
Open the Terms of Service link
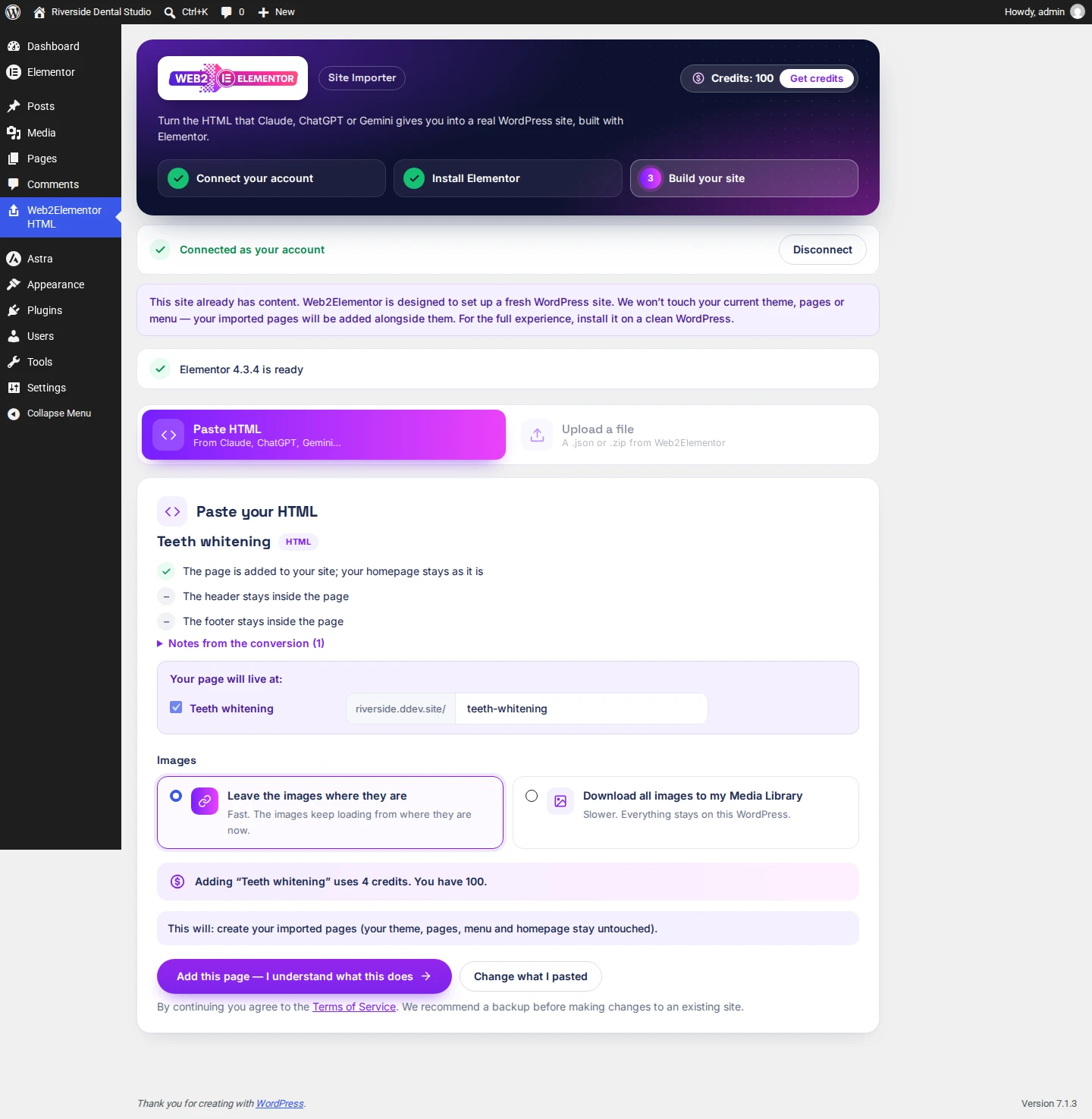point(354,1007)
